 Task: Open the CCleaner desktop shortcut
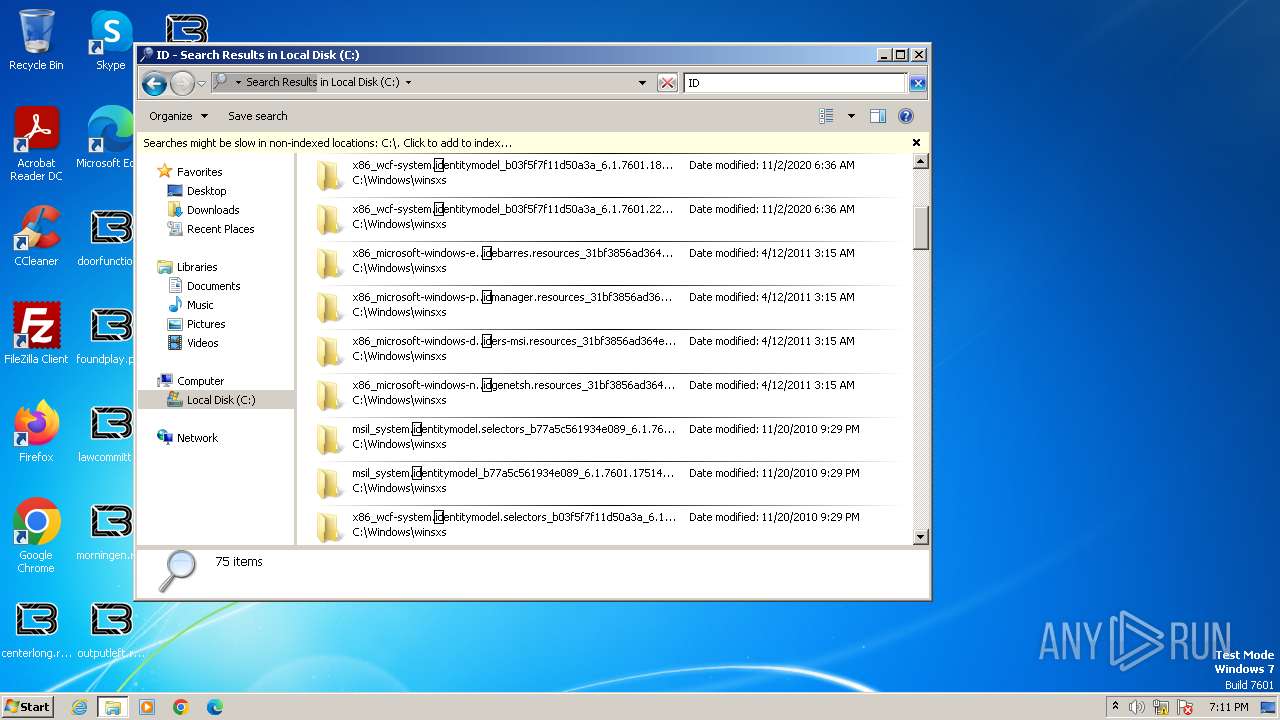36,236
